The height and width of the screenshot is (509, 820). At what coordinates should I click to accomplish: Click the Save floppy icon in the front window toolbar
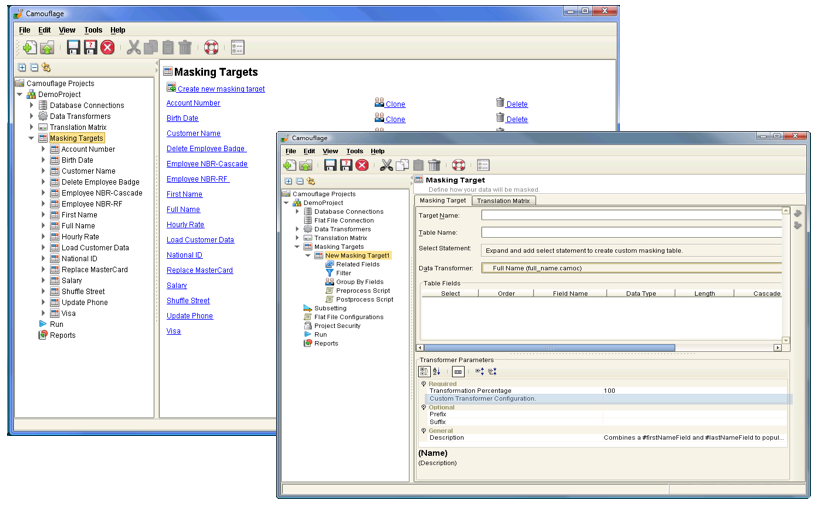click(330, 165)
